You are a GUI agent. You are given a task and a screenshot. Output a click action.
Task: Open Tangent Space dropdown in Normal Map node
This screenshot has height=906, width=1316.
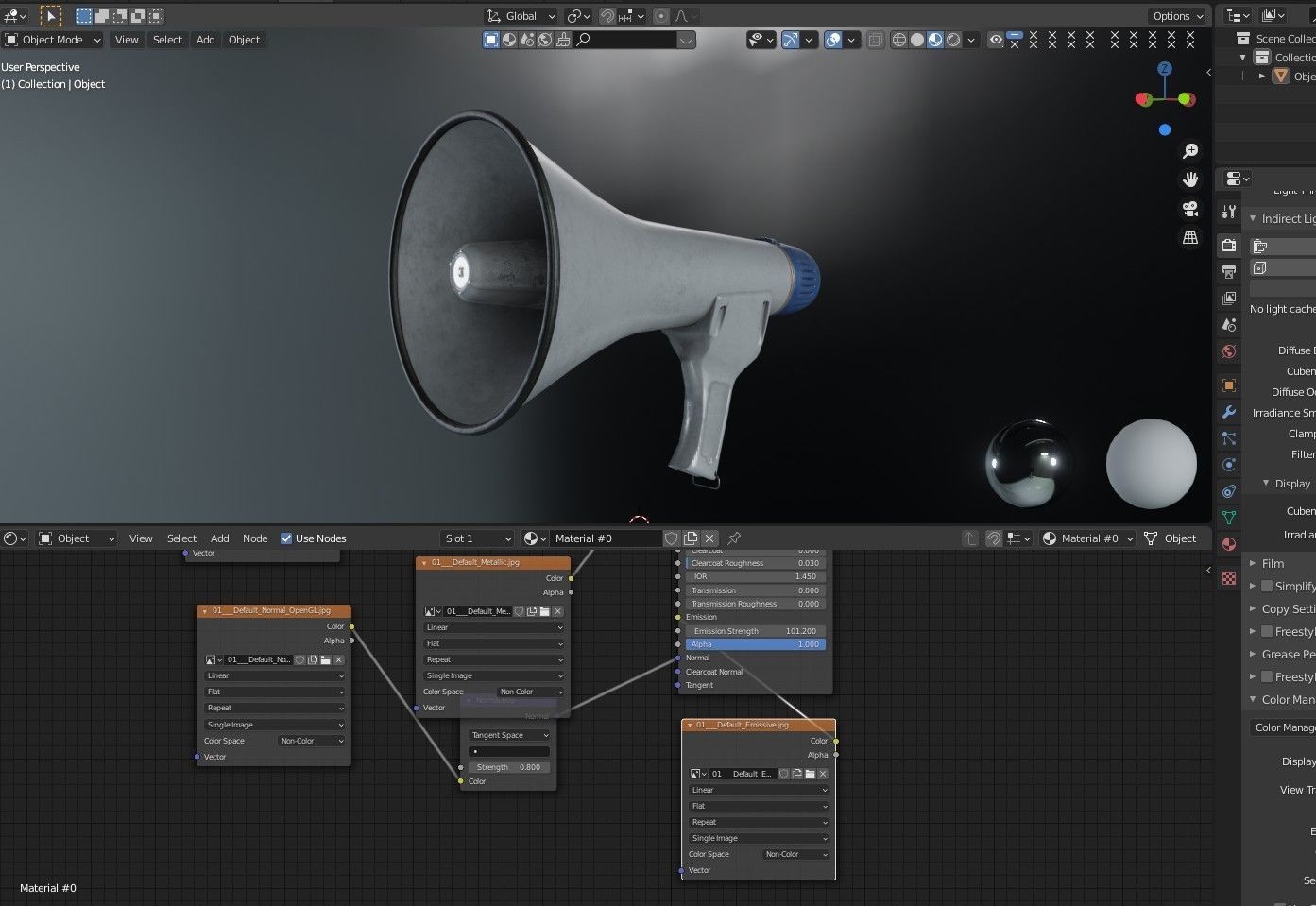pyautogui.click(x=509, y=735)
